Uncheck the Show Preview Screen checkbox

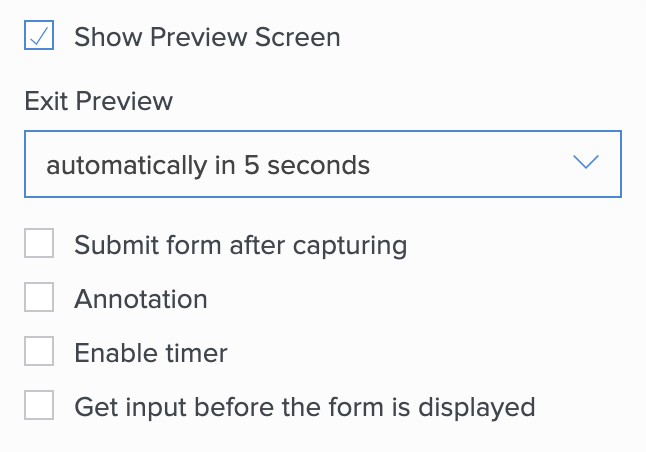(x=39, y=37)
